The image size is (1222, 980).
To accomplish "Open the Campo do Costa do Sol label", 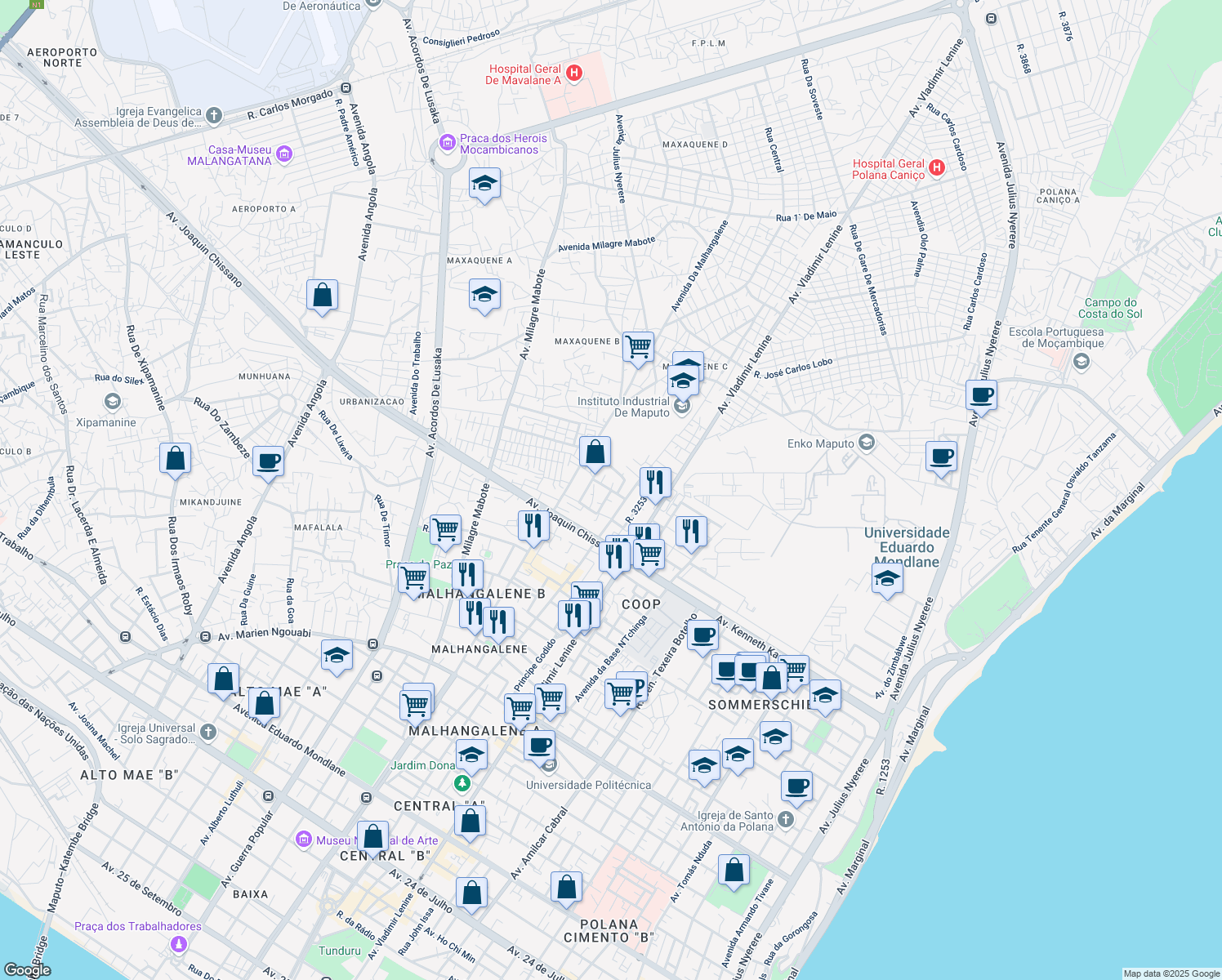I will (1110, 308).
